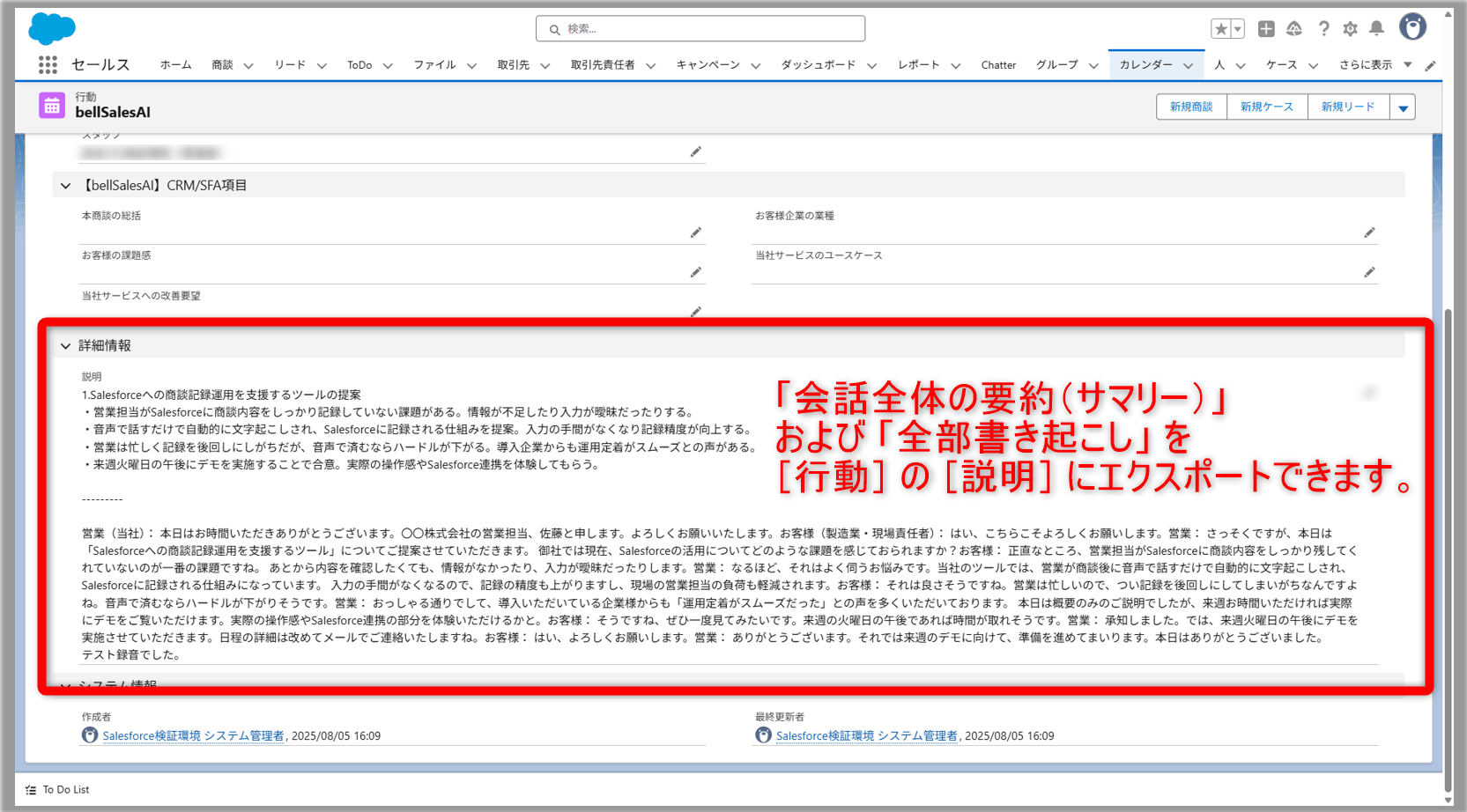Open the record actions dropdown arrow
This screenshot has width=1467, height=812.
tap(1403, 107)
